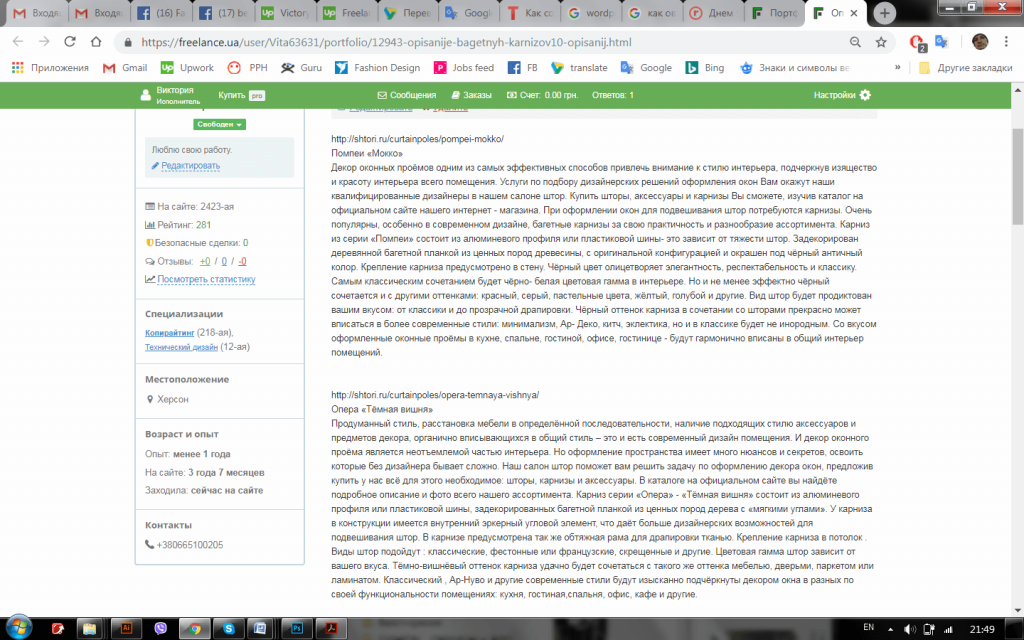
Task: Bookmark this page with the star icon
Action: tap(881, 42)
